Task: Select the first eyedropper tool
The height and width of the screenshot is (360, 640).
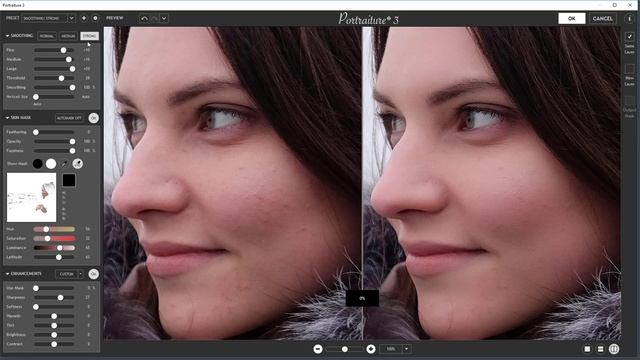Action: point(64,164)
